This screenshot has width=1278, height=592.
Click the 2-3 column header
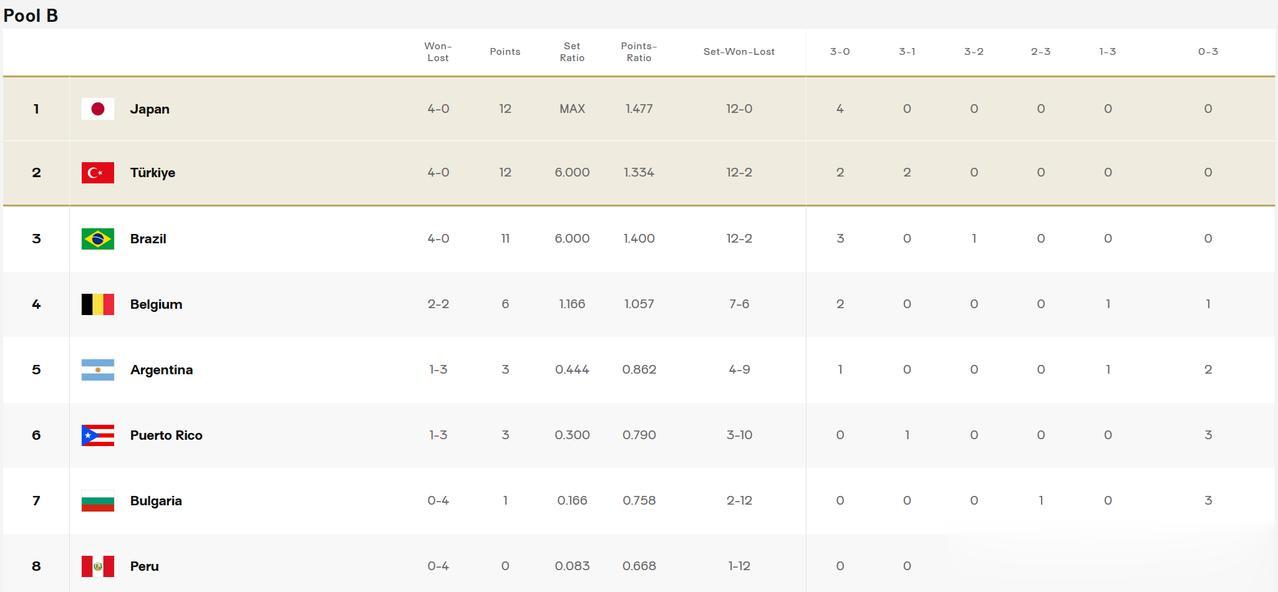pos(1041,52)
